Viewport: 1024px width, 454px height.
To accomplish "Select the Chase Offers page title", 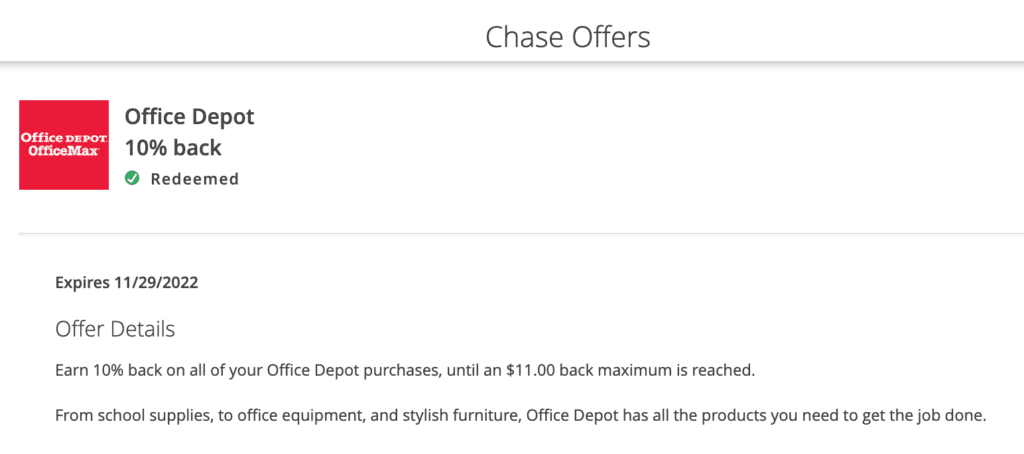I will coord(568,37).
